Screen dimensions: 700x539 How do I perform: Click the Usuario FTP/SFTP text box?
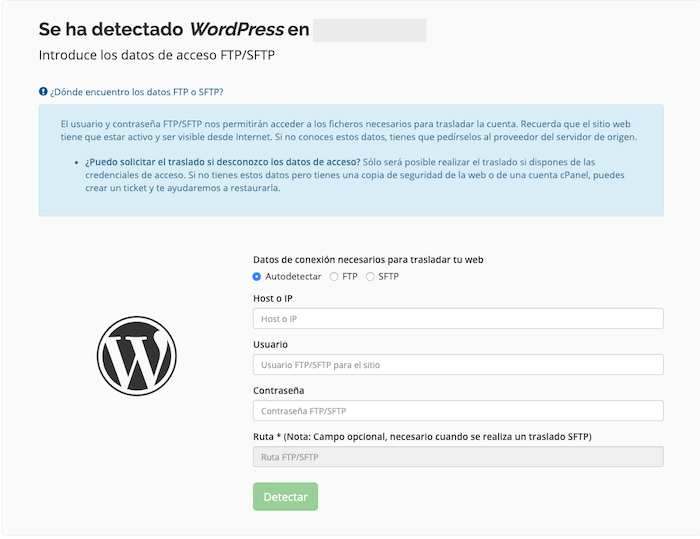point(458,365)
